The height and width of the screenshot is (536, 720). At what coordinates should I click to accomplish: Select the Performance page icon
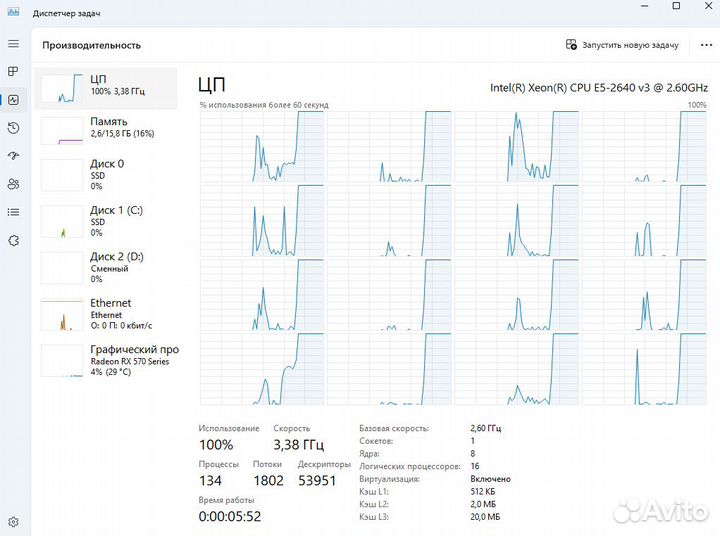click(13, 100)
